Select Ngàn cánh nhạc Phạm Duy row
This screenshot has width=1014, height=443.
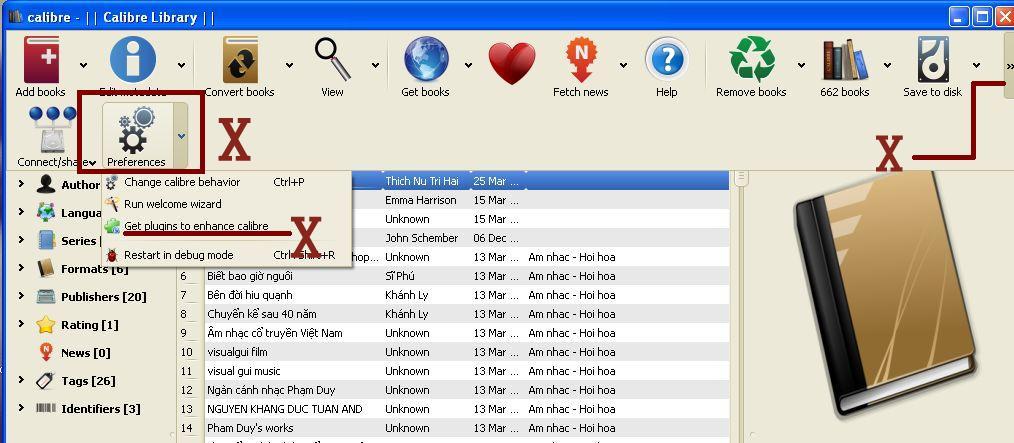[453, 390]
